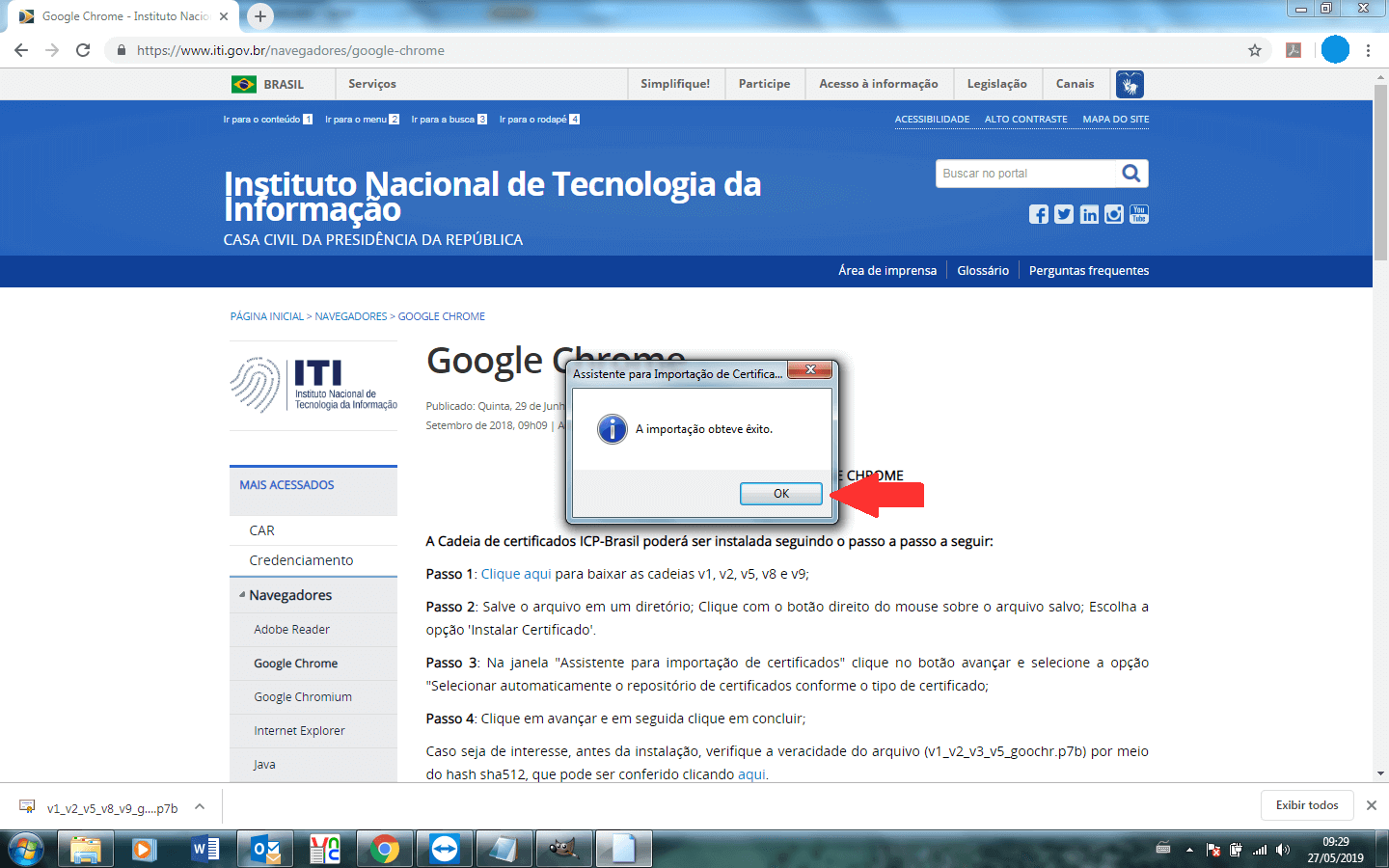Click the ITI logo image
Viewport: 1389px width, 868px height.
click(313, 385)
